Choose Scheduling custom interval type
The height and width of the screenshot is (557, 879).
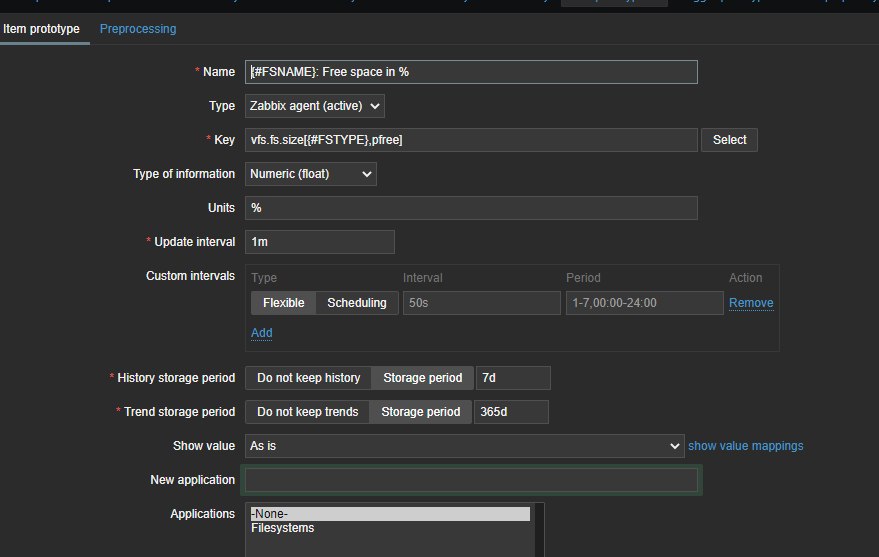coord(357,303)
